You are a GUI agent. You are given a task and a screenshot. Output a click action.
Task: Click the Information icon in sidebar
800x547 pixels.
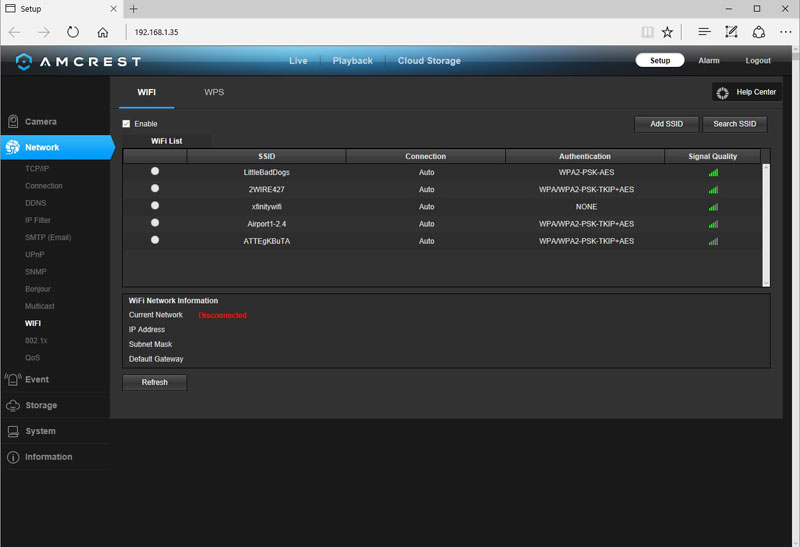(13, 457)
